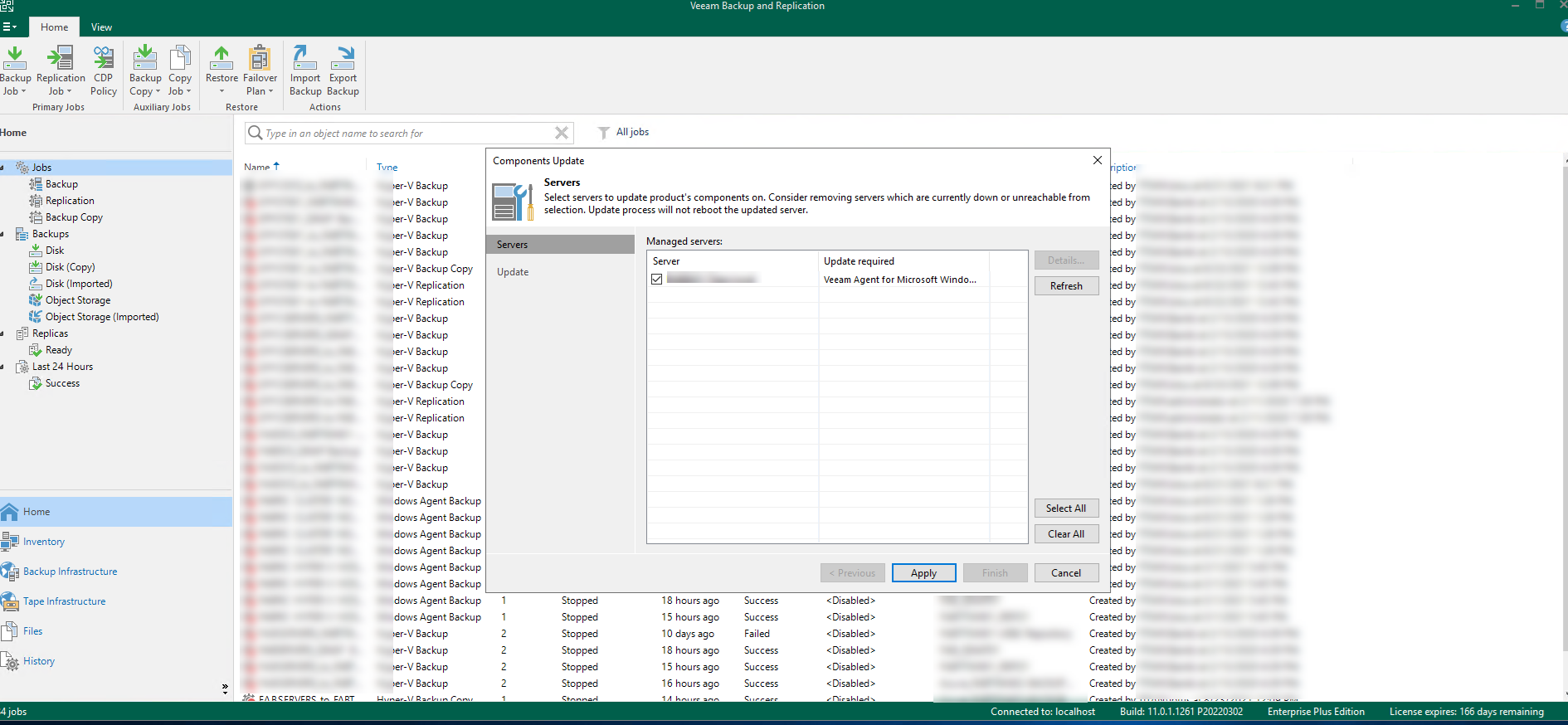Screen dimensions: 1568x725
Task: Open the Tape Infrastructure view icon
Action: [x=10, y=601]
